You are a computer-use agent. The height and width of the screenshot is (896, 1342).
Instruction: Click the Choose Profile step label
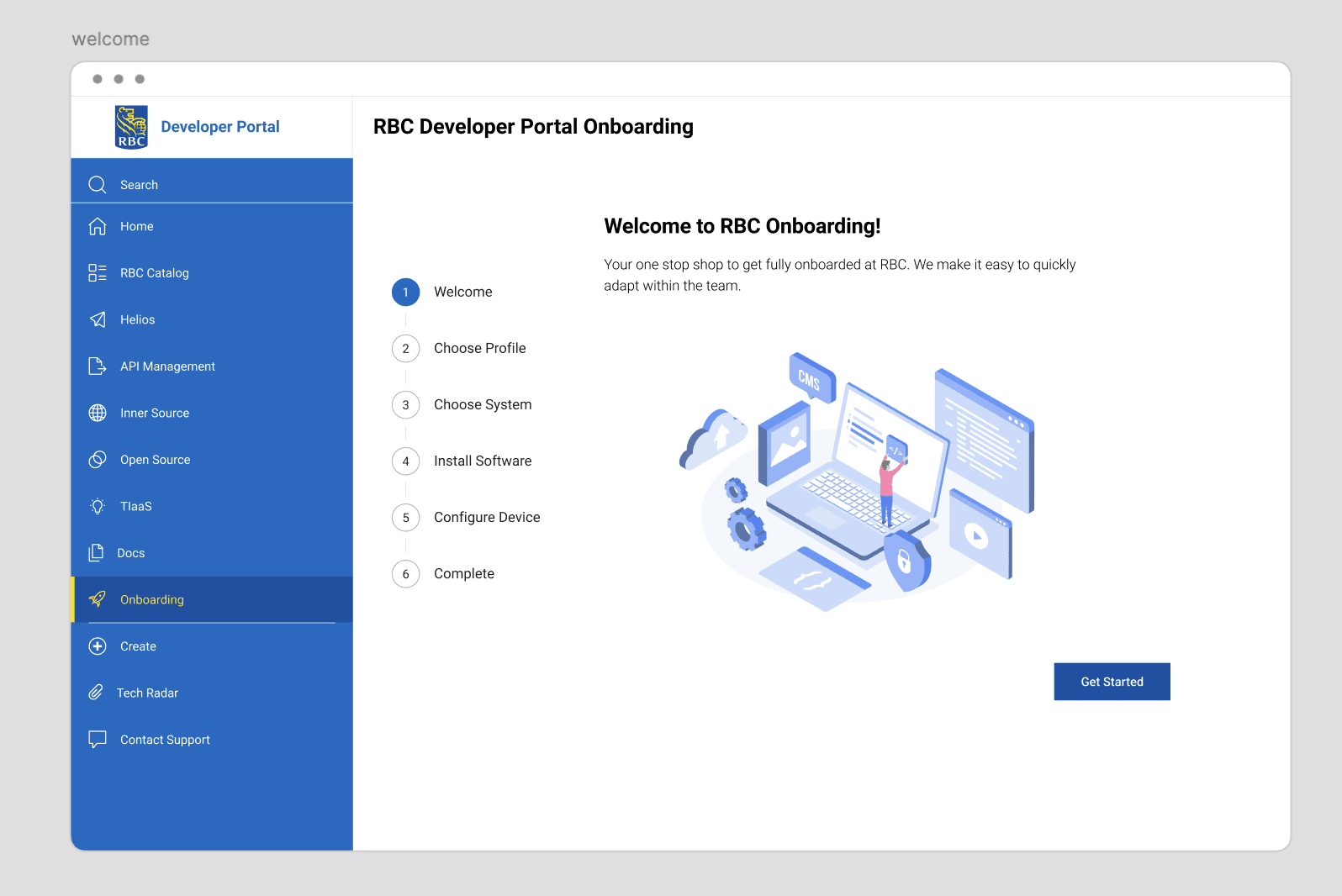(480, 348)
